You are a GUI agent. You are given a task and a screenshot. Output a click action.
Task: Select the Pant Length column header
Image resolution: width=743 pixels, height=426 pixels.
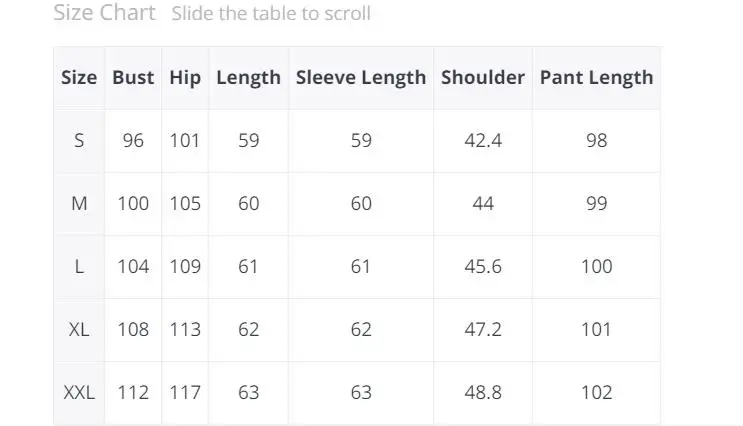(596, 77)
